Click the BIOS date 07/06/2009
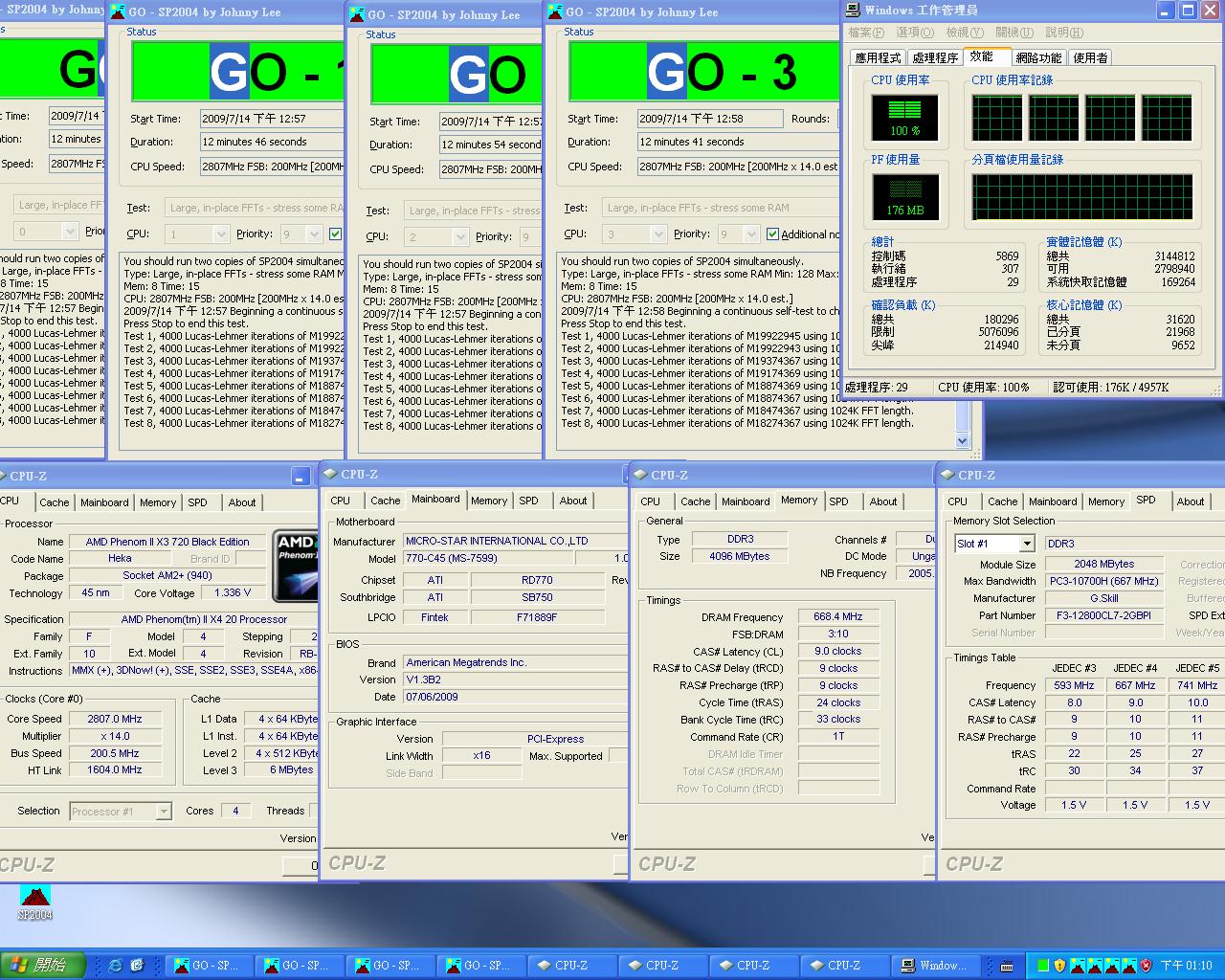 515,697
